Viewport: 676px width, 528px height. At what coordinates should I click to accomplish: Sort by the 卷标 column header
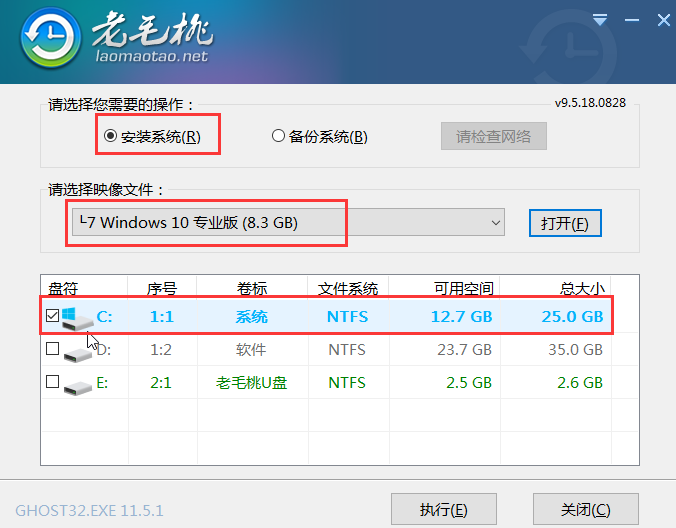pos(252,288)
